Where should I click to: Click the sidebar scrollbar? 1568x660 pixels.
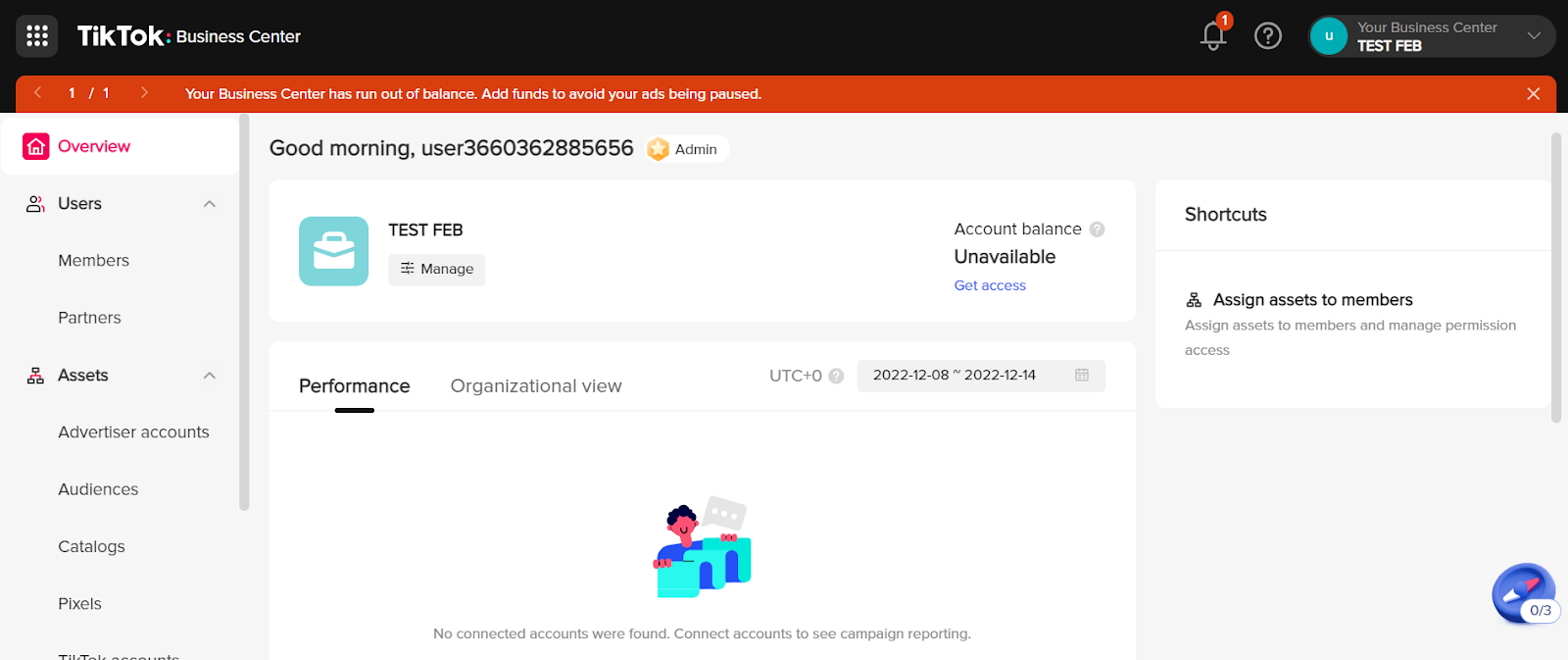[x=244, y=314]
